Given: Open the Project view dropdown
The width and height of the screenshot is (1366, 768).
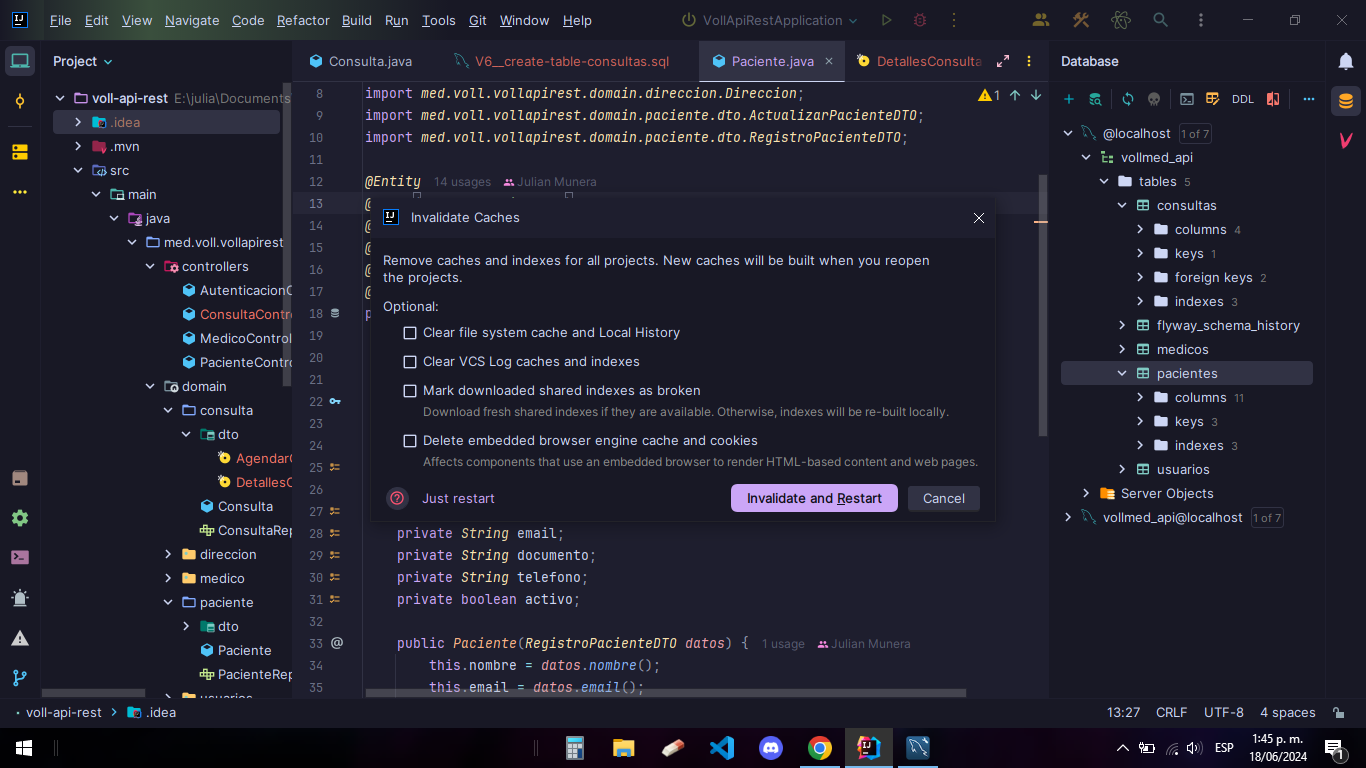Looking at the screenshot, I should 83,61.
